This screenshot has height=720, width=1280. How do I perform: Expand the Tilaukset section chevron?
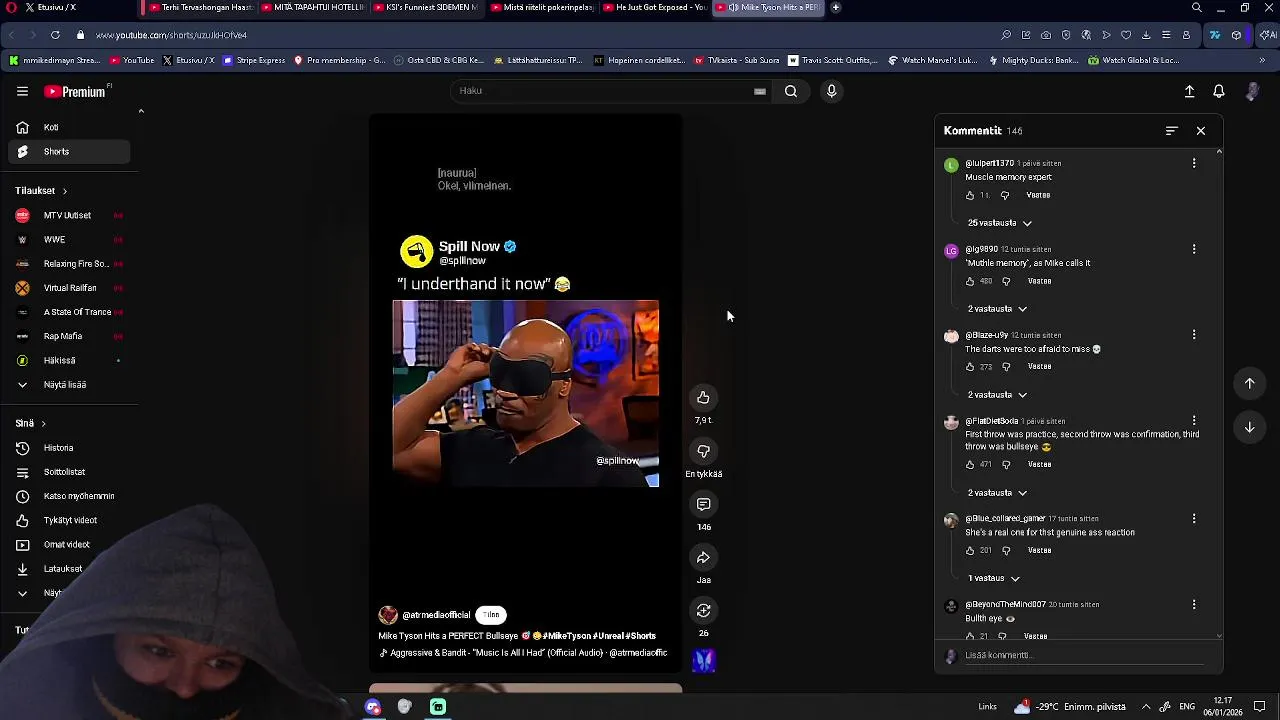point(65,191)
